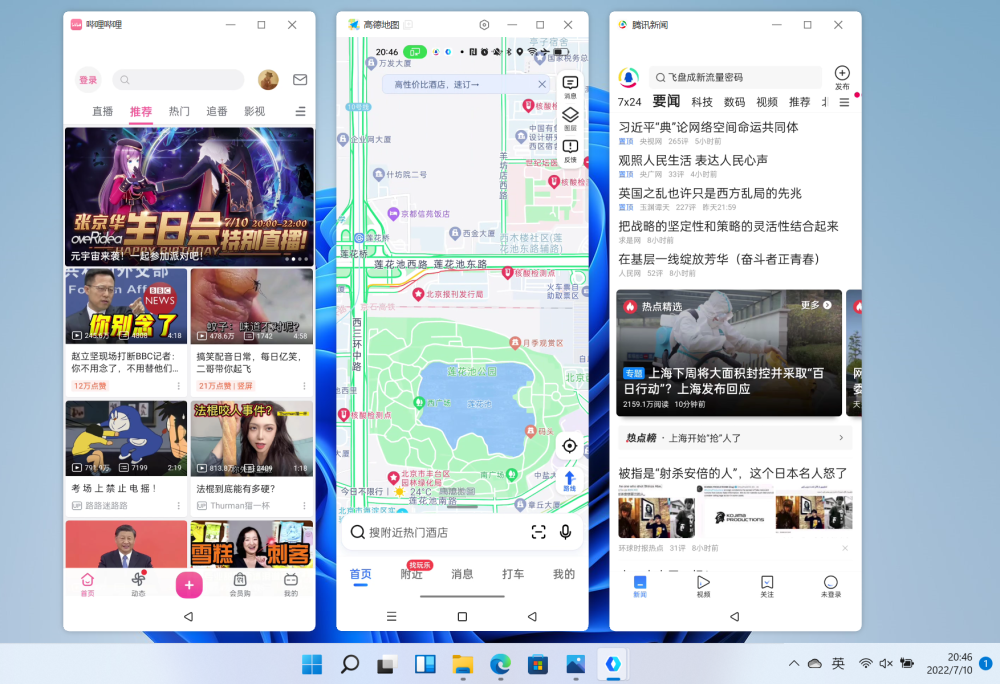Open Tencent News 未登录 profile icon

830,586
